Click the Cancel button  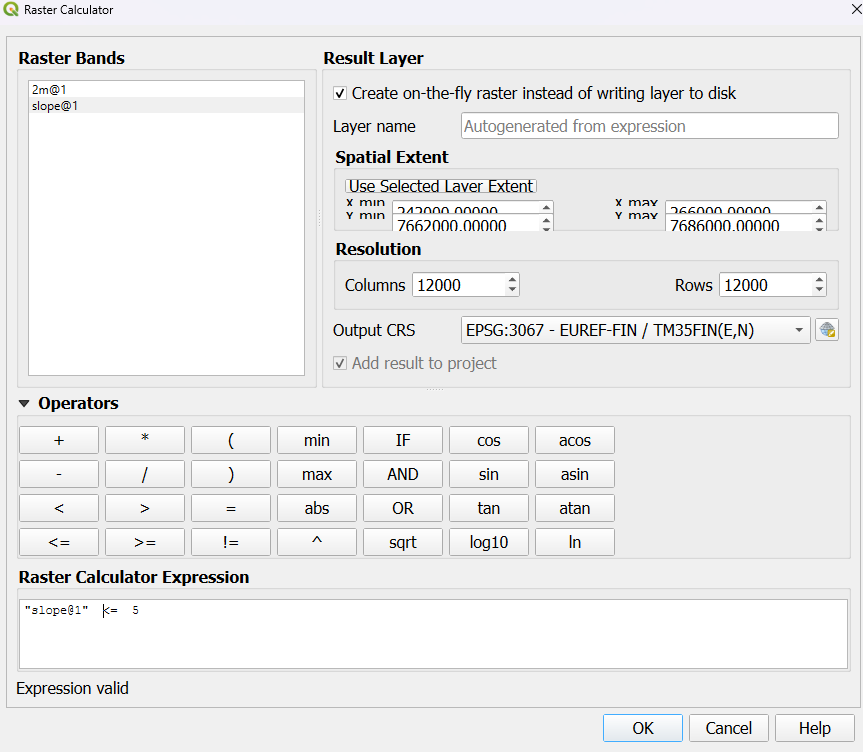(729, 728)
